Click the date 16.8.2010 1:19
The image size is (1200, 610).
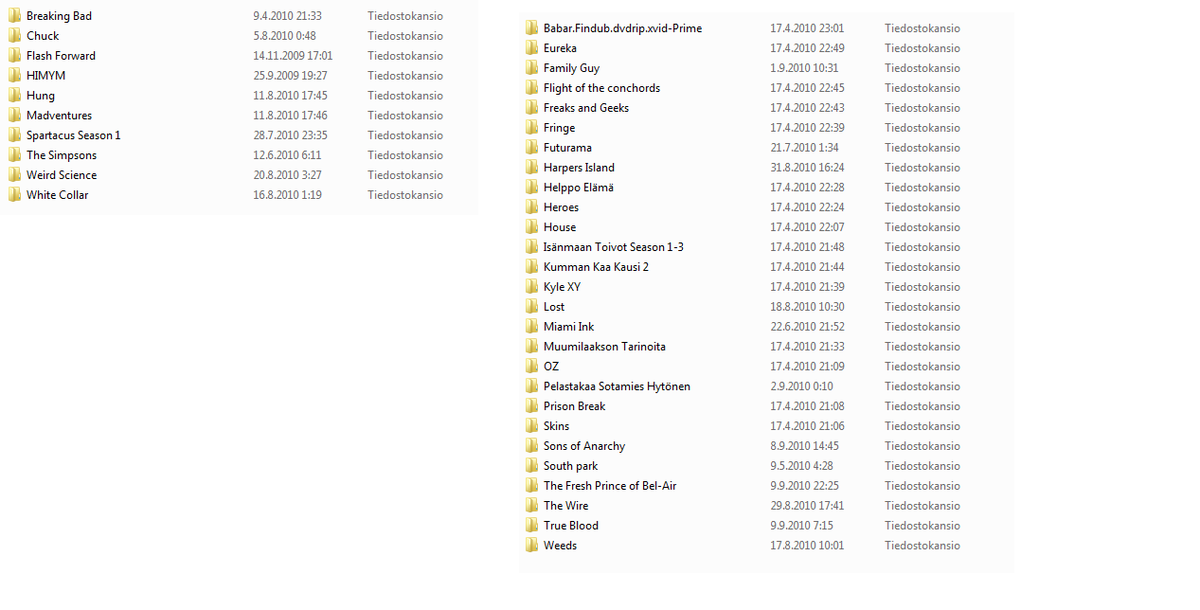[x=287, y=195]
